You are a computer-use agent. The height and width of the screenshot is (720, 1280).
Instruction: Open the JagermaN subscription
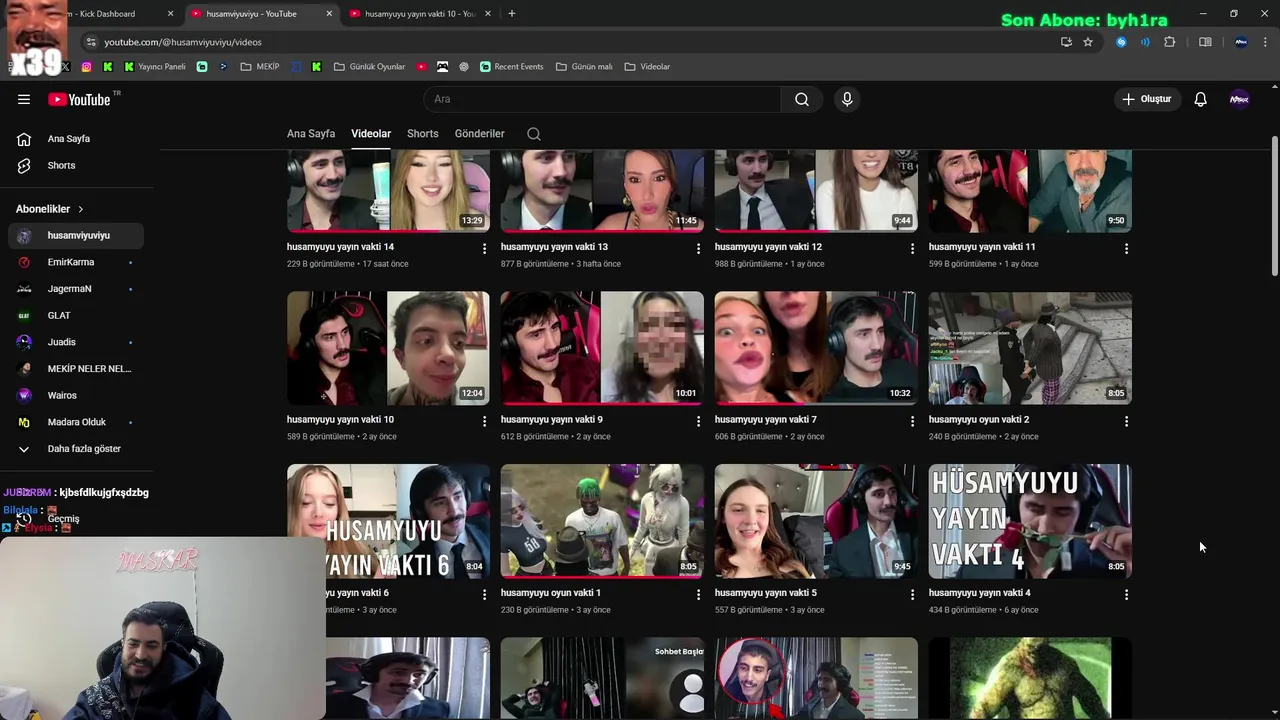click(x=75, y=289)
